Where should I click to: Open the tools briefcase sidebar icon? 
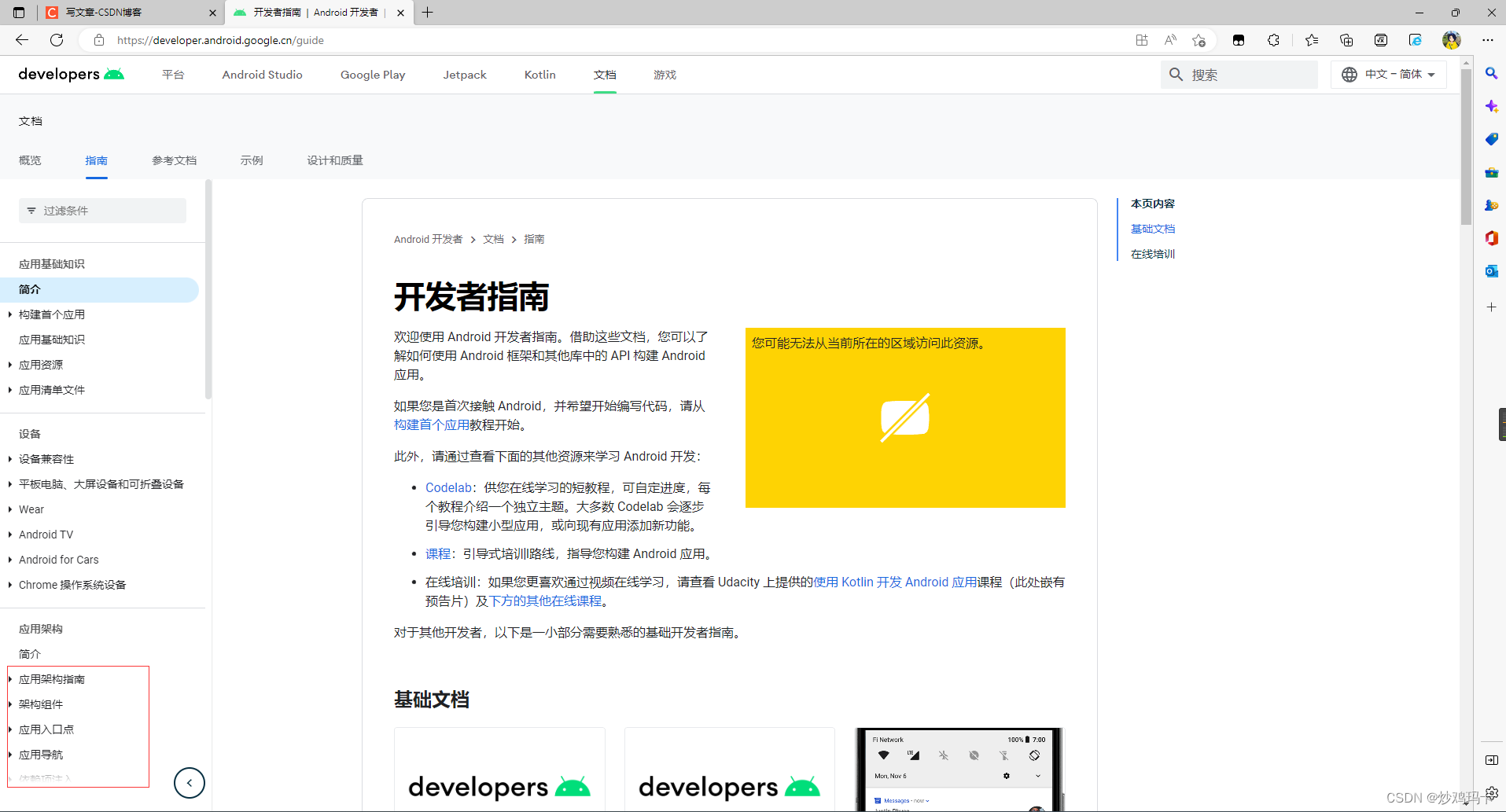click(x=1491, y=172)
